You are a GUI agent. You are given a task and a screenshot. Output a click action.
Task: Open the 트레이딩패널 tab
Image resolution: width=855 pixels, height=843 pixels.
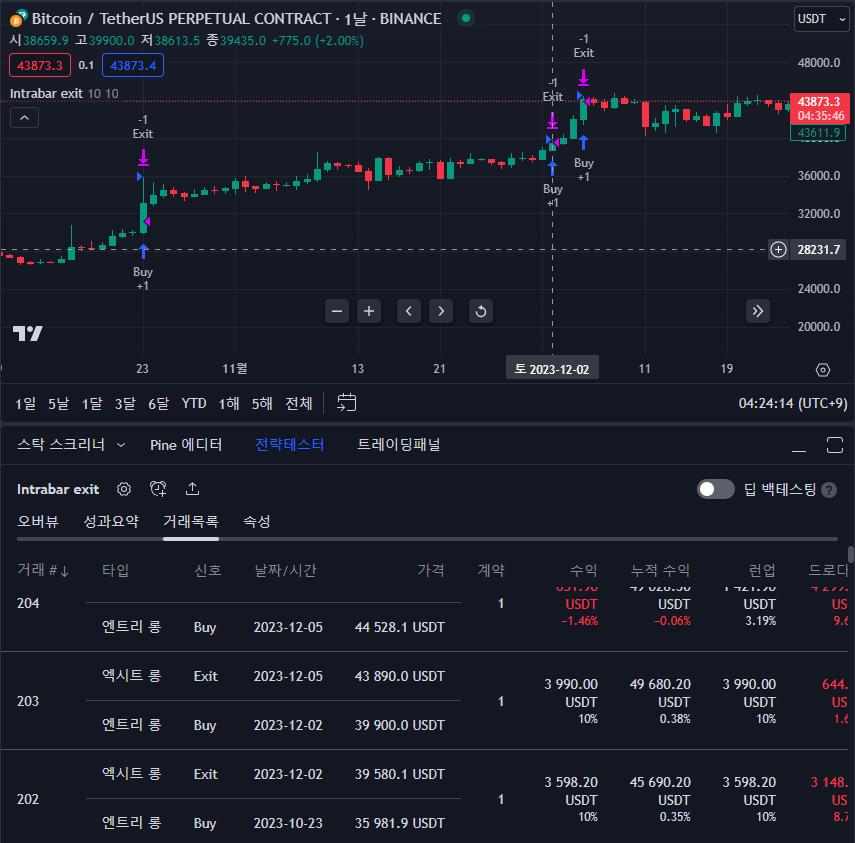pos(399,445)
